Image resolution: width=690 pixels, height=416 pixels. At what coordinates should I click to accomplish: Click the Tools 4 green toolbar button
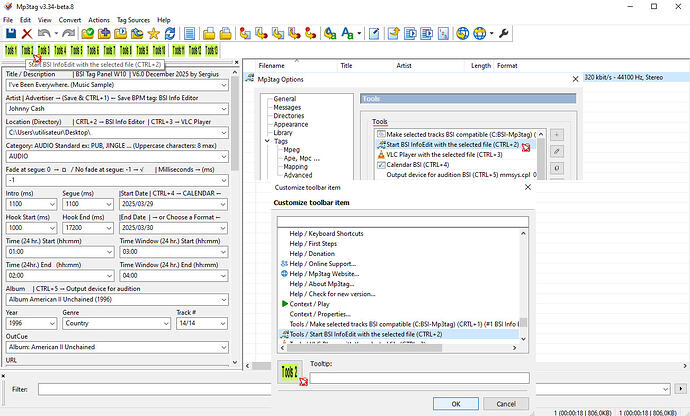point(60,50)
